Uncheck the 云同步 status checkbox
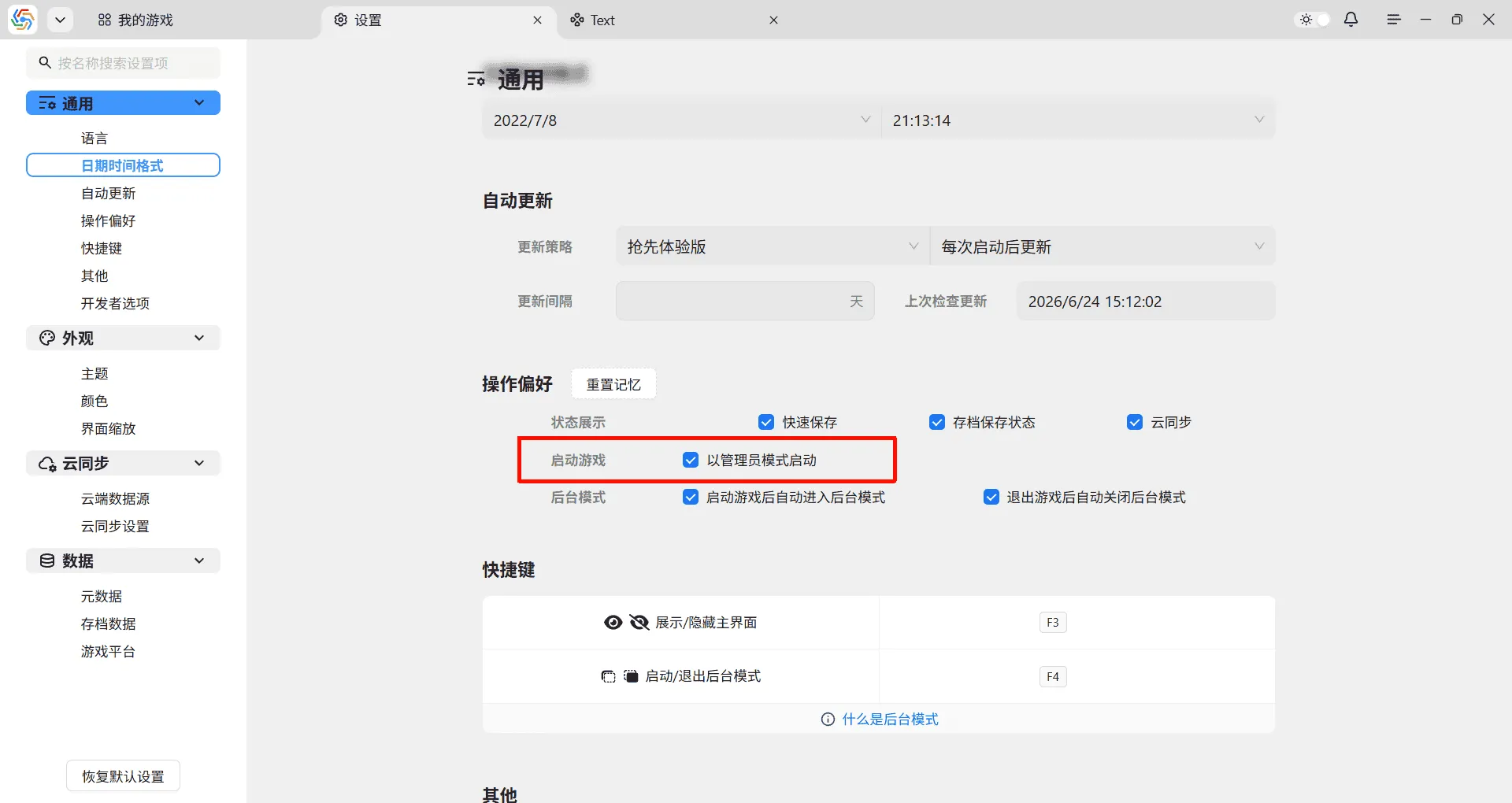Screen dimensions: 1512x803 tap(1135, 422)
